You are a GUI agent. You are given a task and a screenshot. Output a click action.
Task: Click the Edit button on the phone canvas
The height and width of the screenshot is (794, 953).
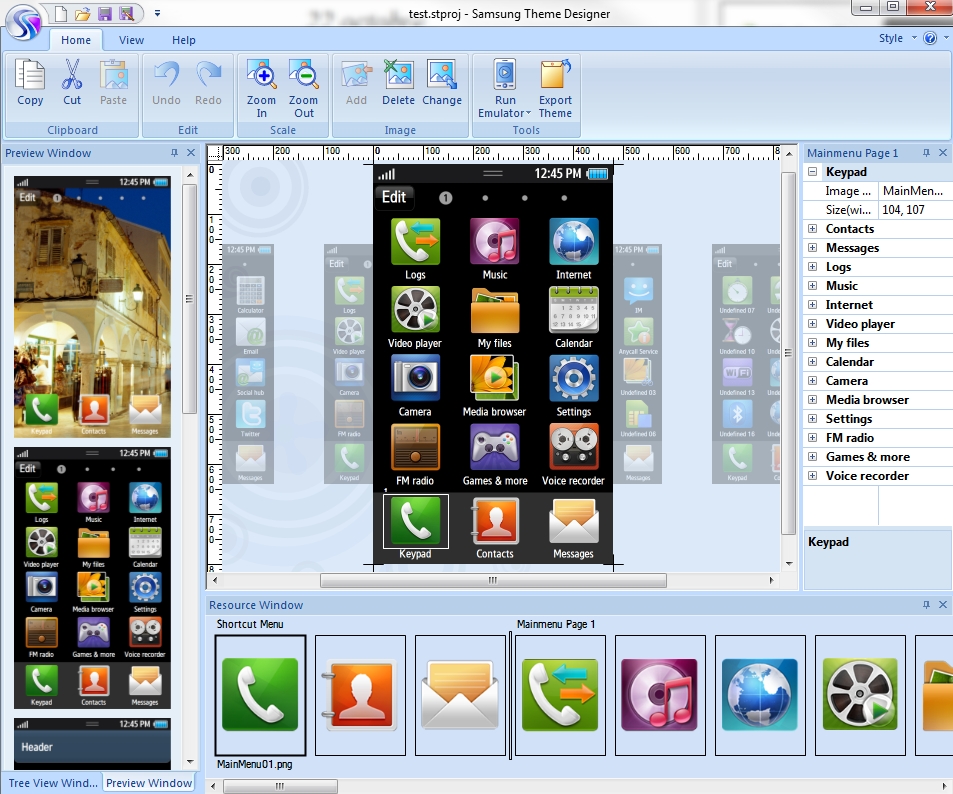pyautogui.click(x=394, y=197)
